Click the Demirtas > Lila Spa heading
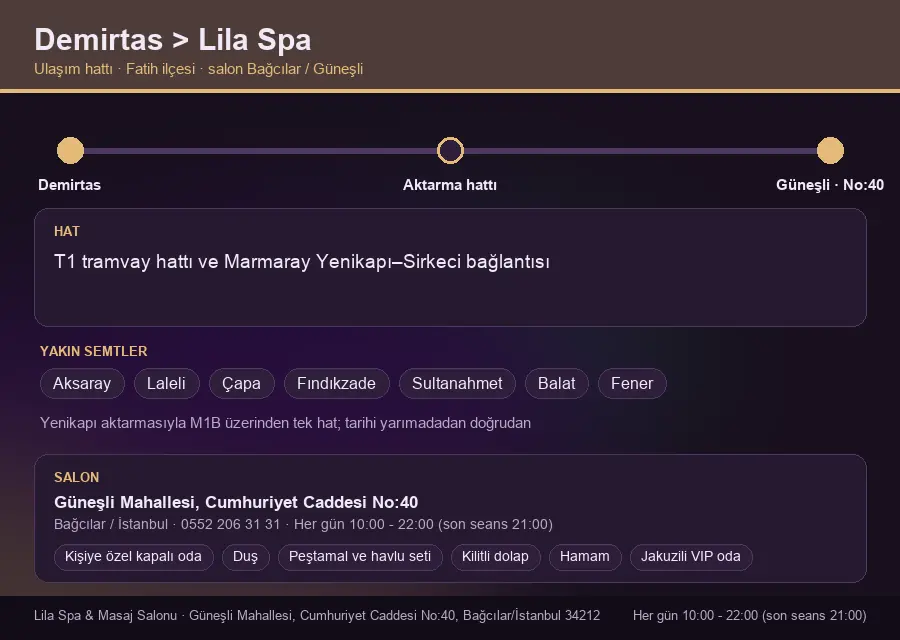Image resolution: width=900 pixels, height=640 pixels. (x=173, y=40)
